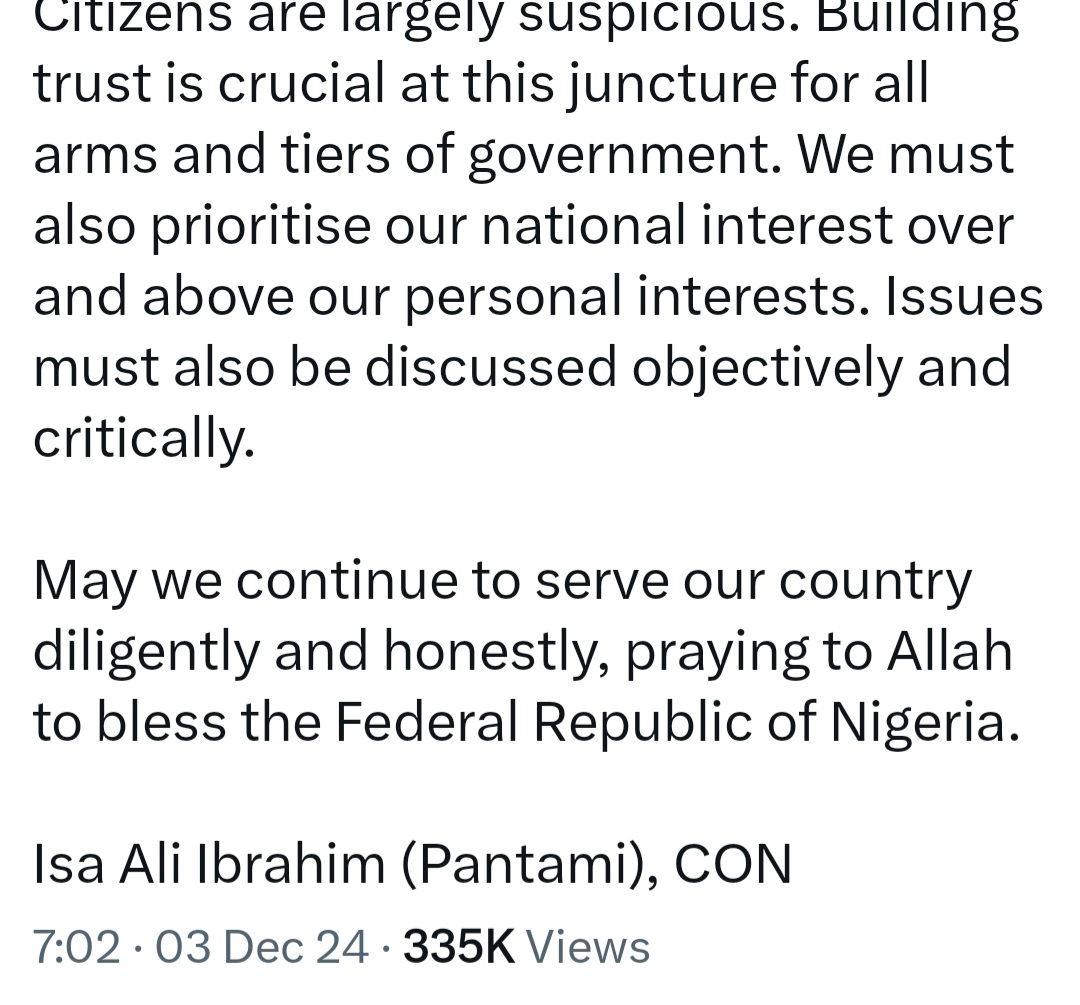Click 'diligently and honestly' text
The image size is (1080, 1005).
tap(321, 652)
